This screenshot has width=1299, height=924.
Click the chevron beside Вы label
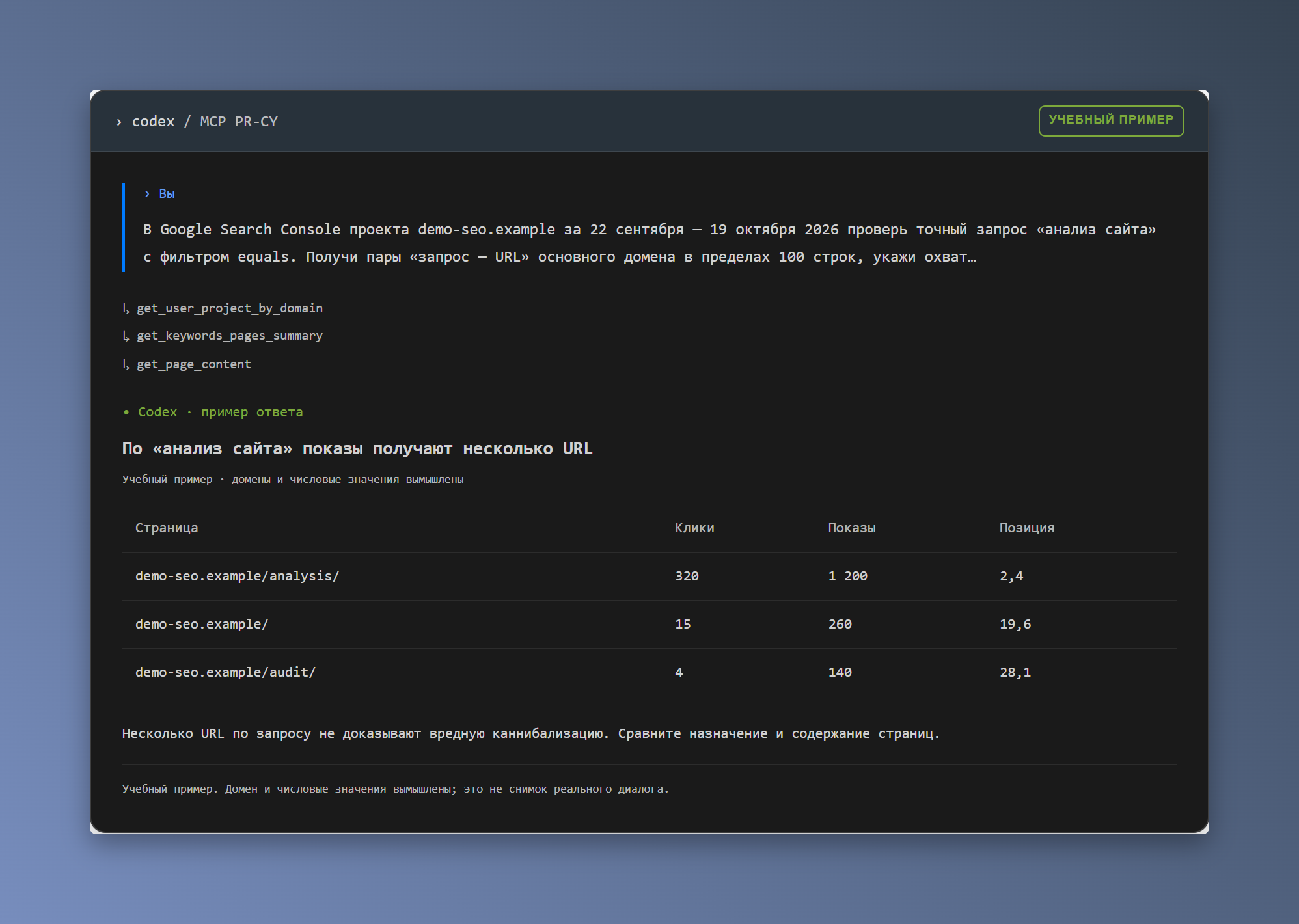tap(147, 194)
